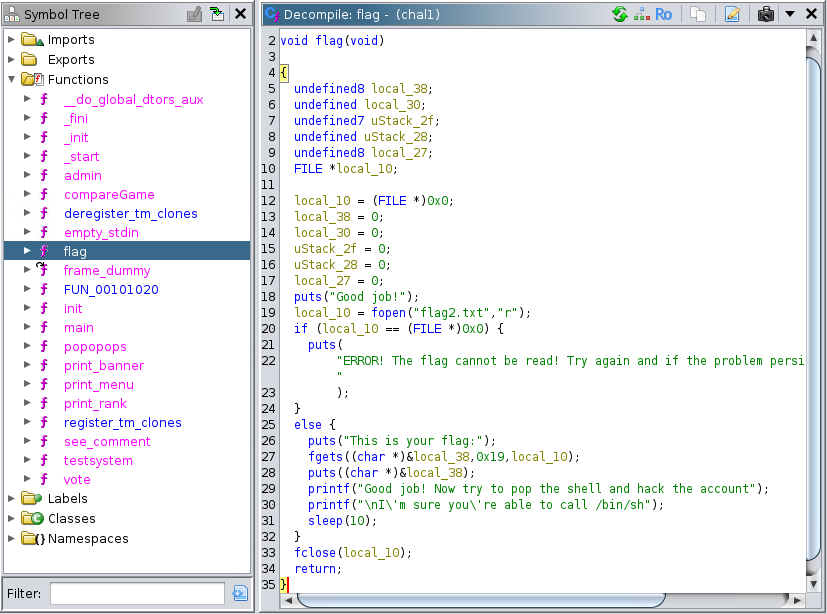
Task: Open the Decompile panel dropdown menu arrow
Action: (x=790, y=14)
